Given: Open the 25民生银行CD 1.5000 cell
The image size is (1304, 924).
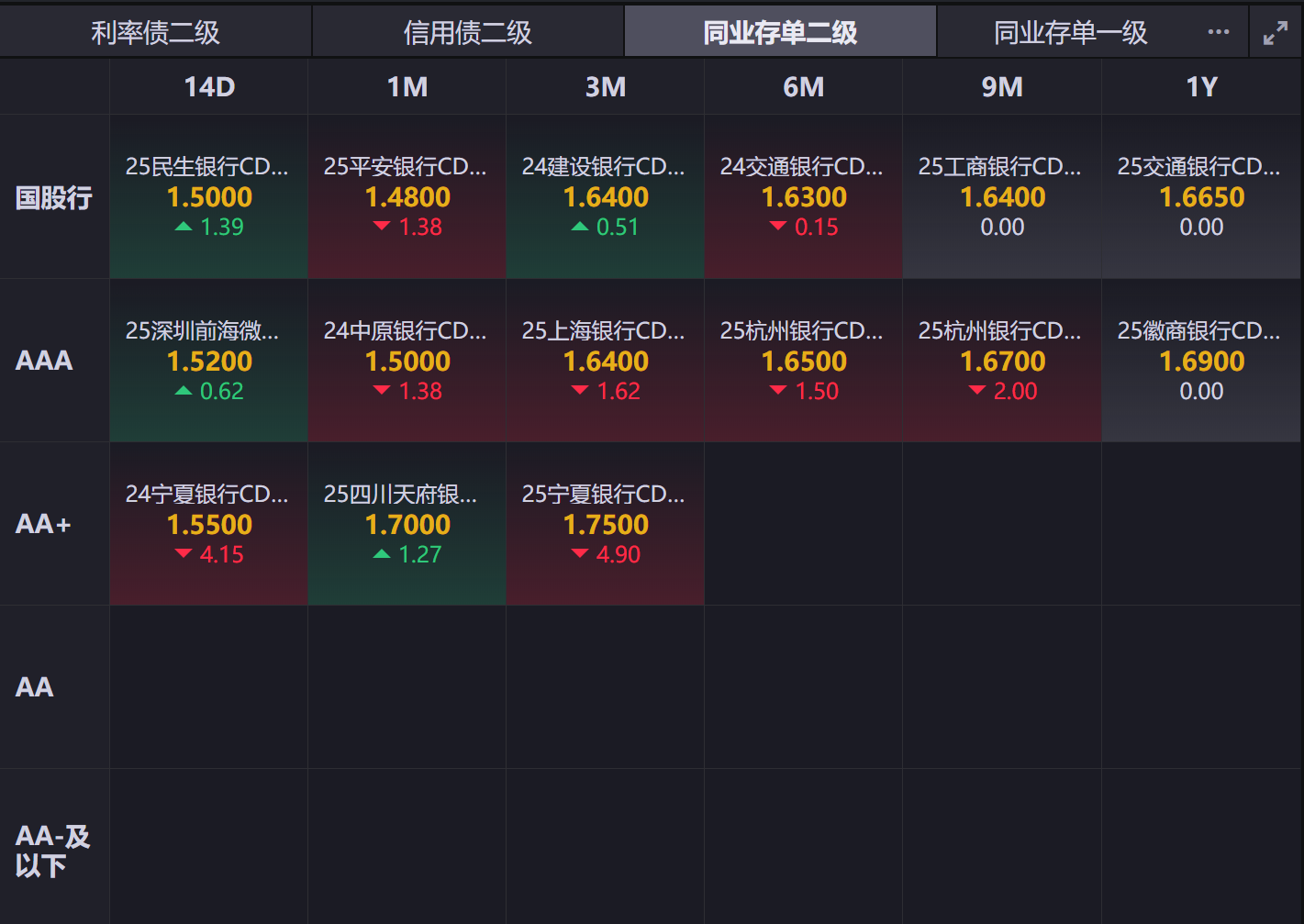Looking at the screenshot, I should [x=209, y=197].
